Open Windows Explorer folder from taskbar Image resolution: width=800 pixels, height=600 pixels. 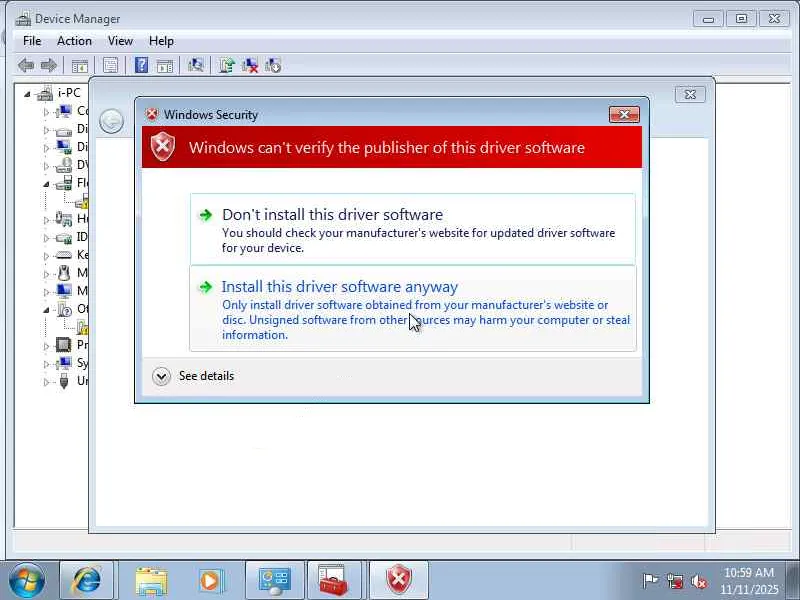pyautogui.click(x=151, y=581)
